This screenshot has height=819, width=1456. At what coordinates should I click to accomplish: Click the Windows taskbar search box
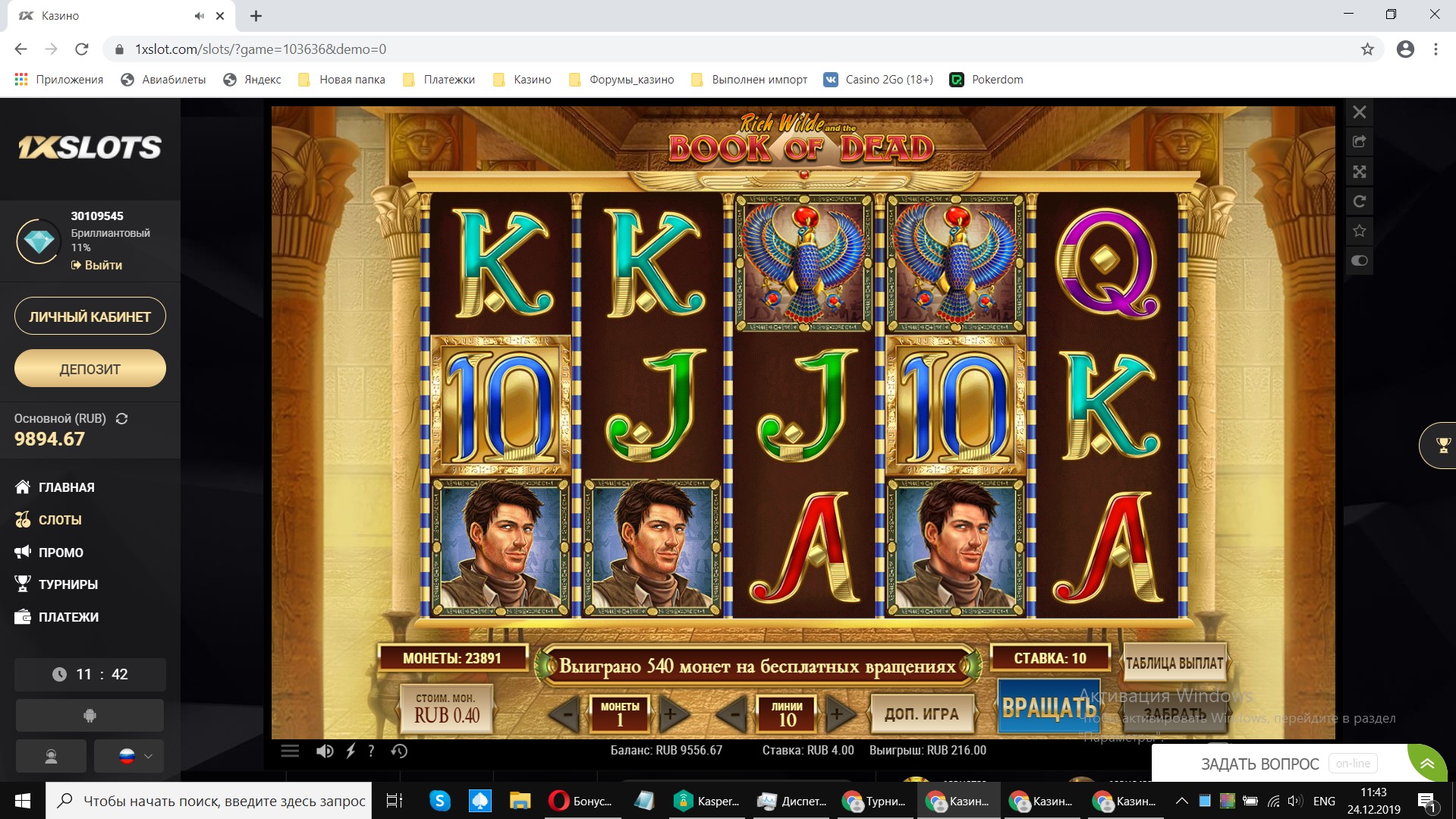coord(209,801)
